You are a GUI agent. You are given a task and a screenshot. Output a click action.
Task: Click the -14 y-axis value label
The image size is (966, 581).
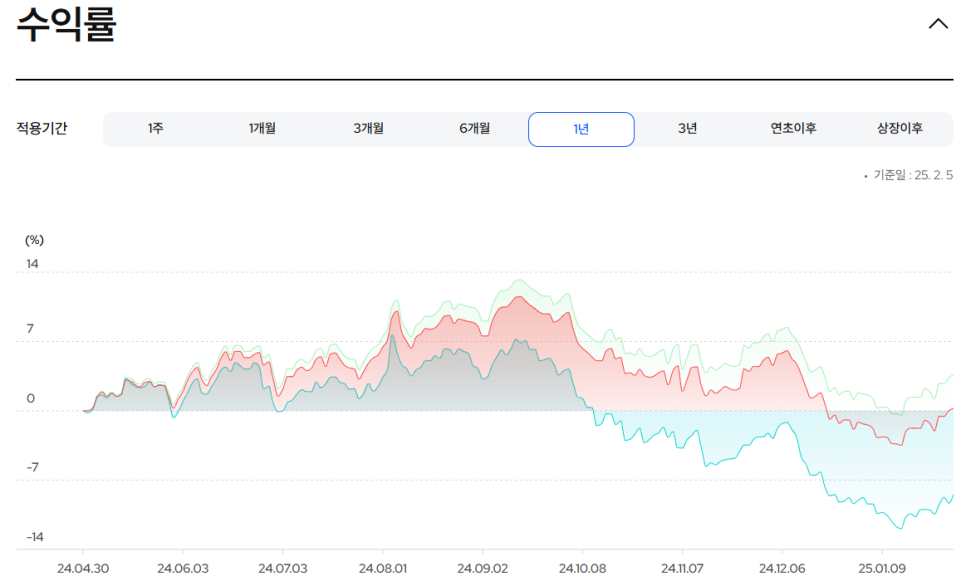34,537
